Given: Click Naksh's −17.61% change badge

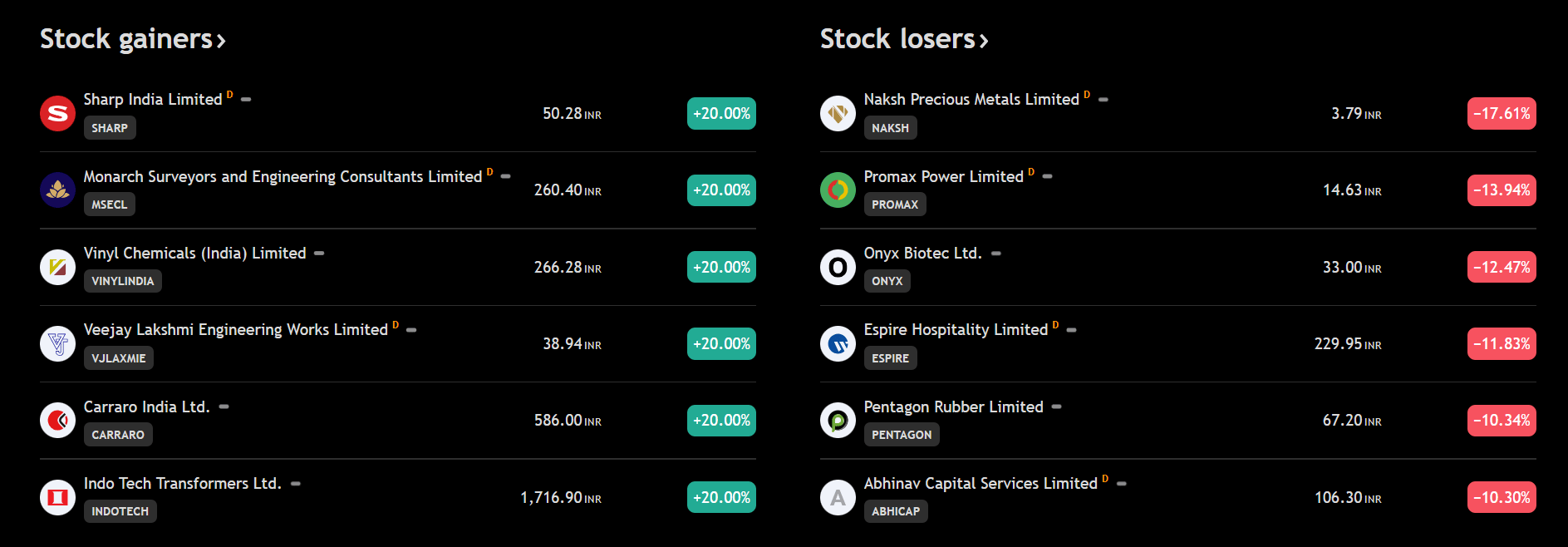Looking at the screenshot, I should point(1502,114).
